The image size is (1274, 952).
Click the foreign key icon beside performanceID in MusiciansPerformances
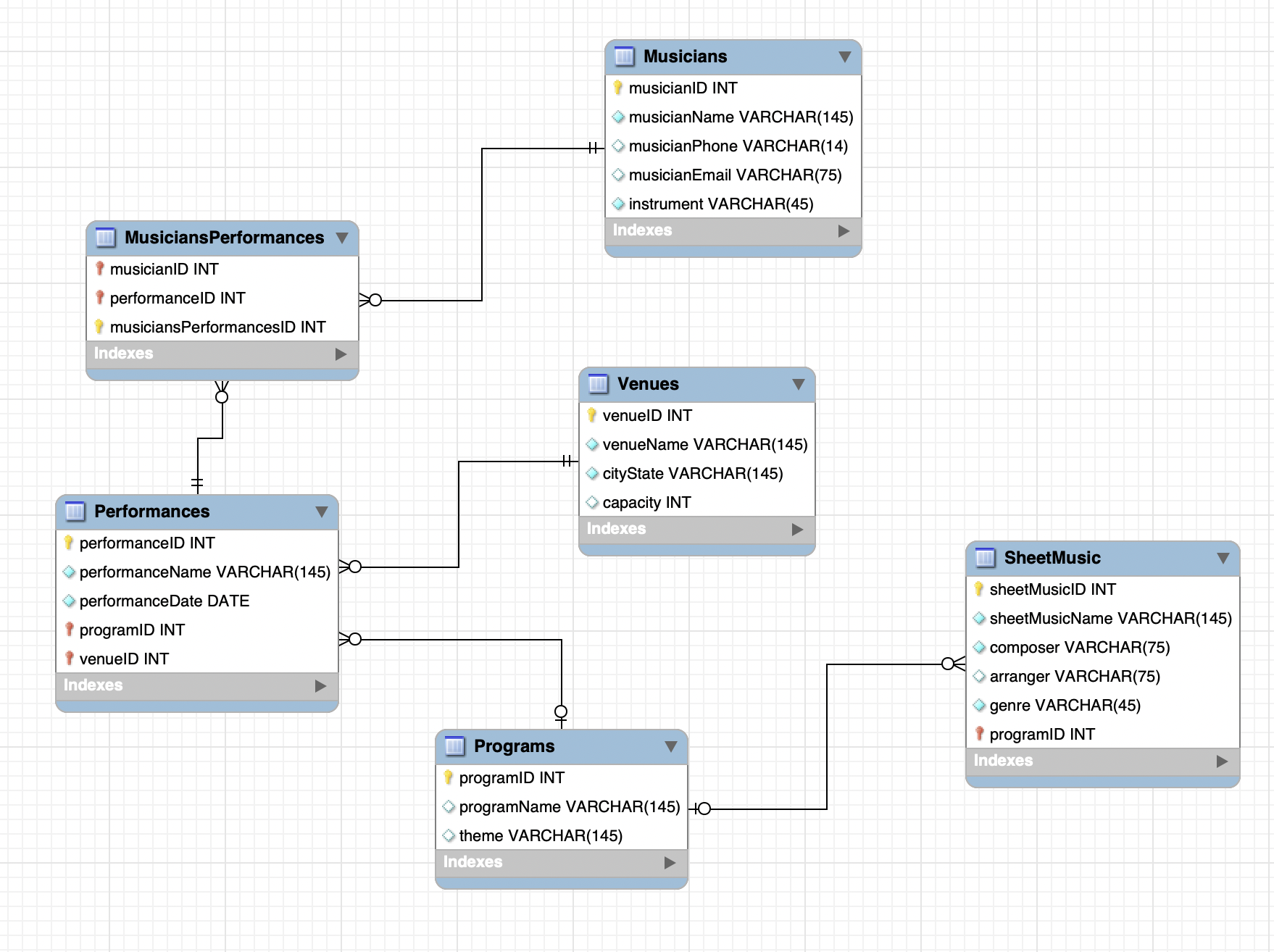(x=99, y=298)
